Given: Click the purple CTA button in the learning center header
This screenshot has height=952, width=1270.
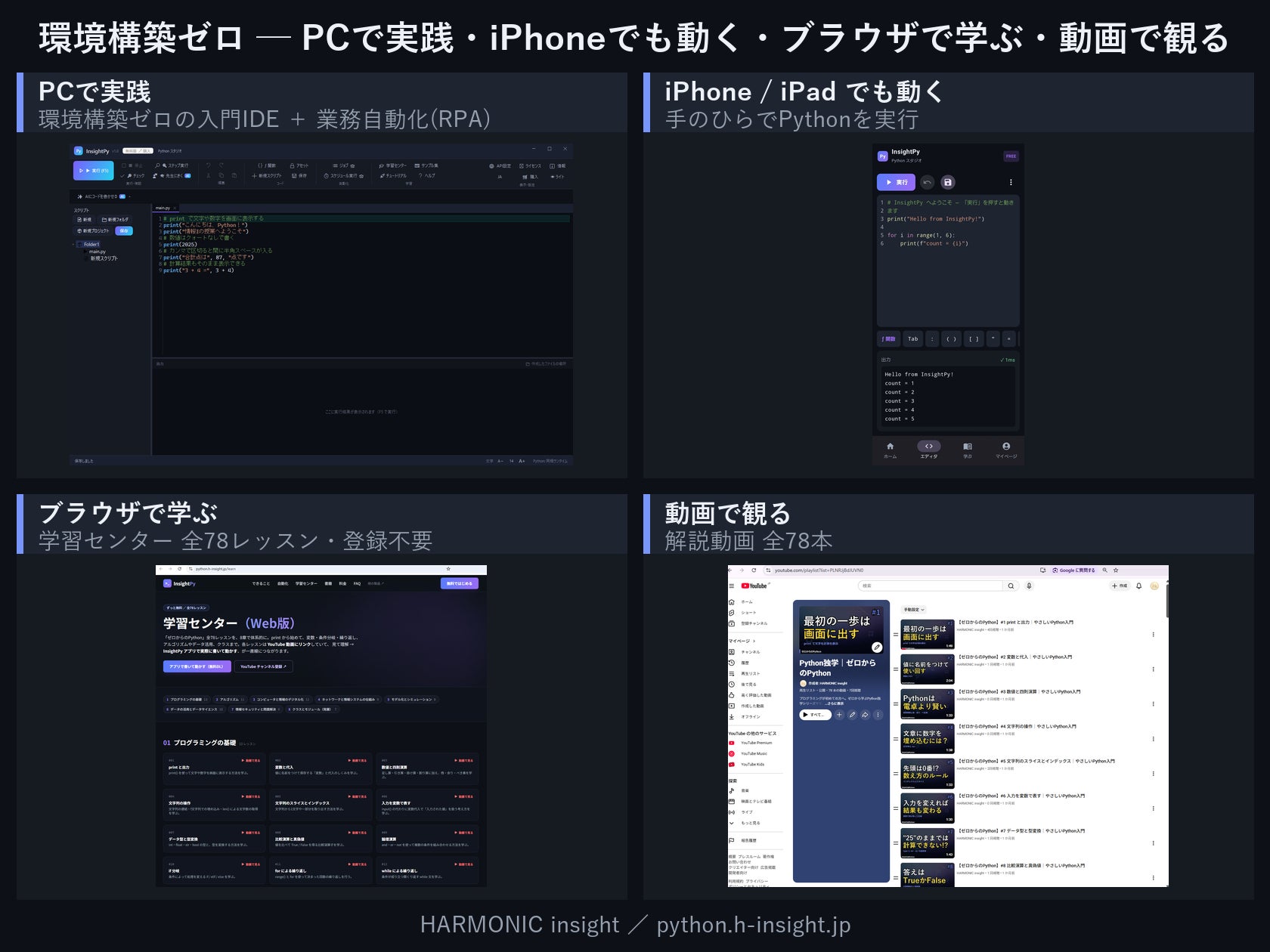Looking at the screenshot, I should coord(460,583).
